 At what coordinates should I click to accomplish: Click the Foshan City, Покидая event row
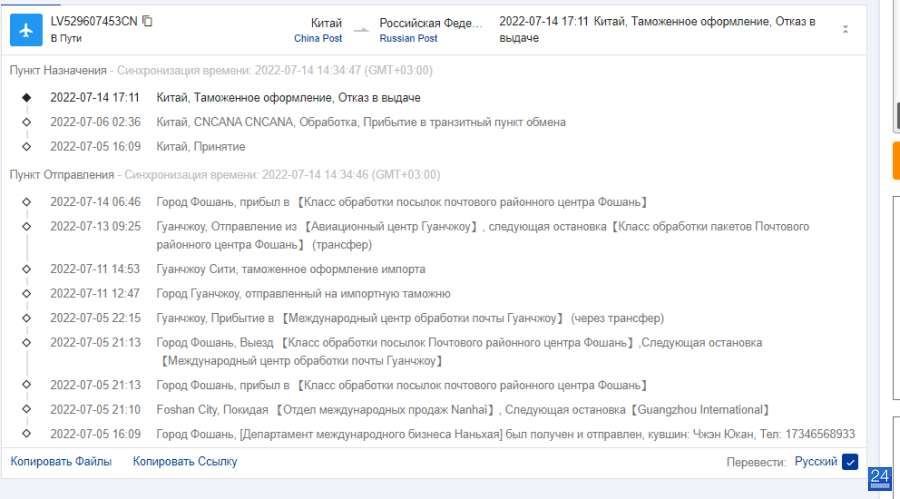[463, 410]
